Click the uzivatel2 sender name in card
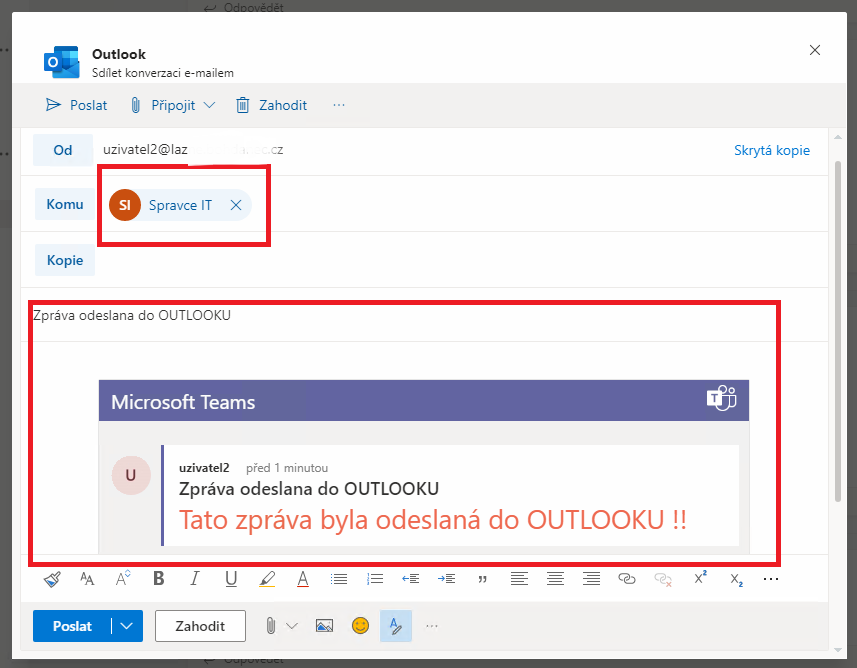 coord(204,468)
